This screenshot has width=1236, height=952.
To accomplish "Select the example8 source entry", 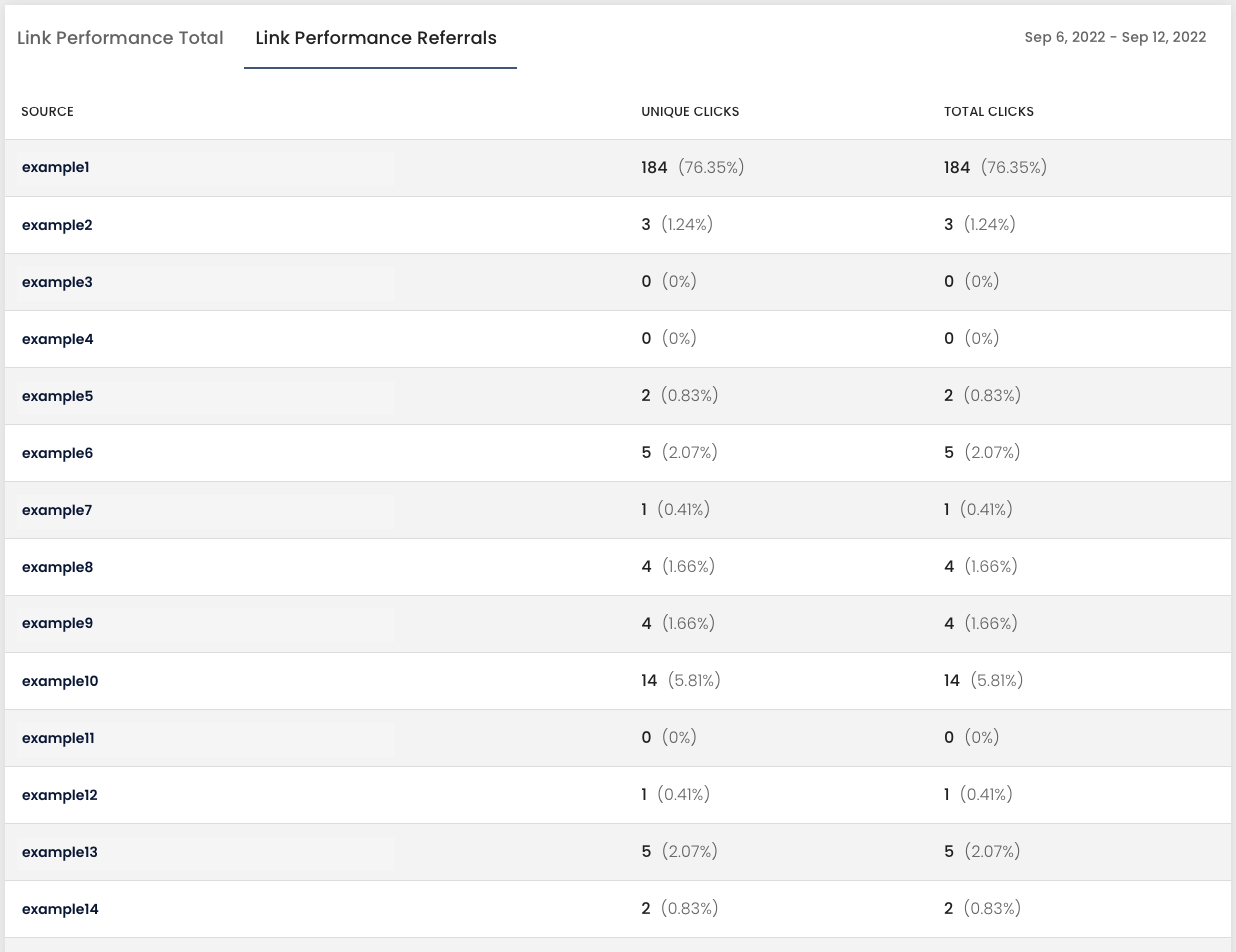I will pyautogui.click(x=57, y=567).
